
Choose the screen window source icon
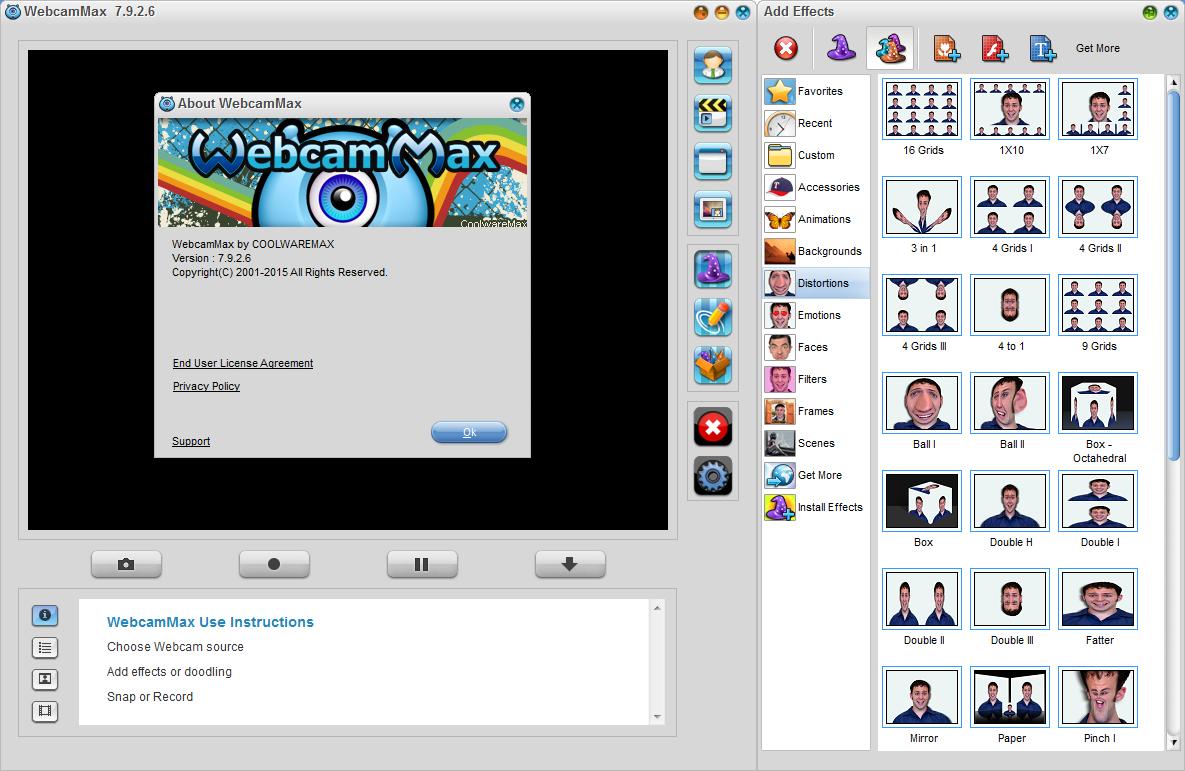[x=713, y=161]
